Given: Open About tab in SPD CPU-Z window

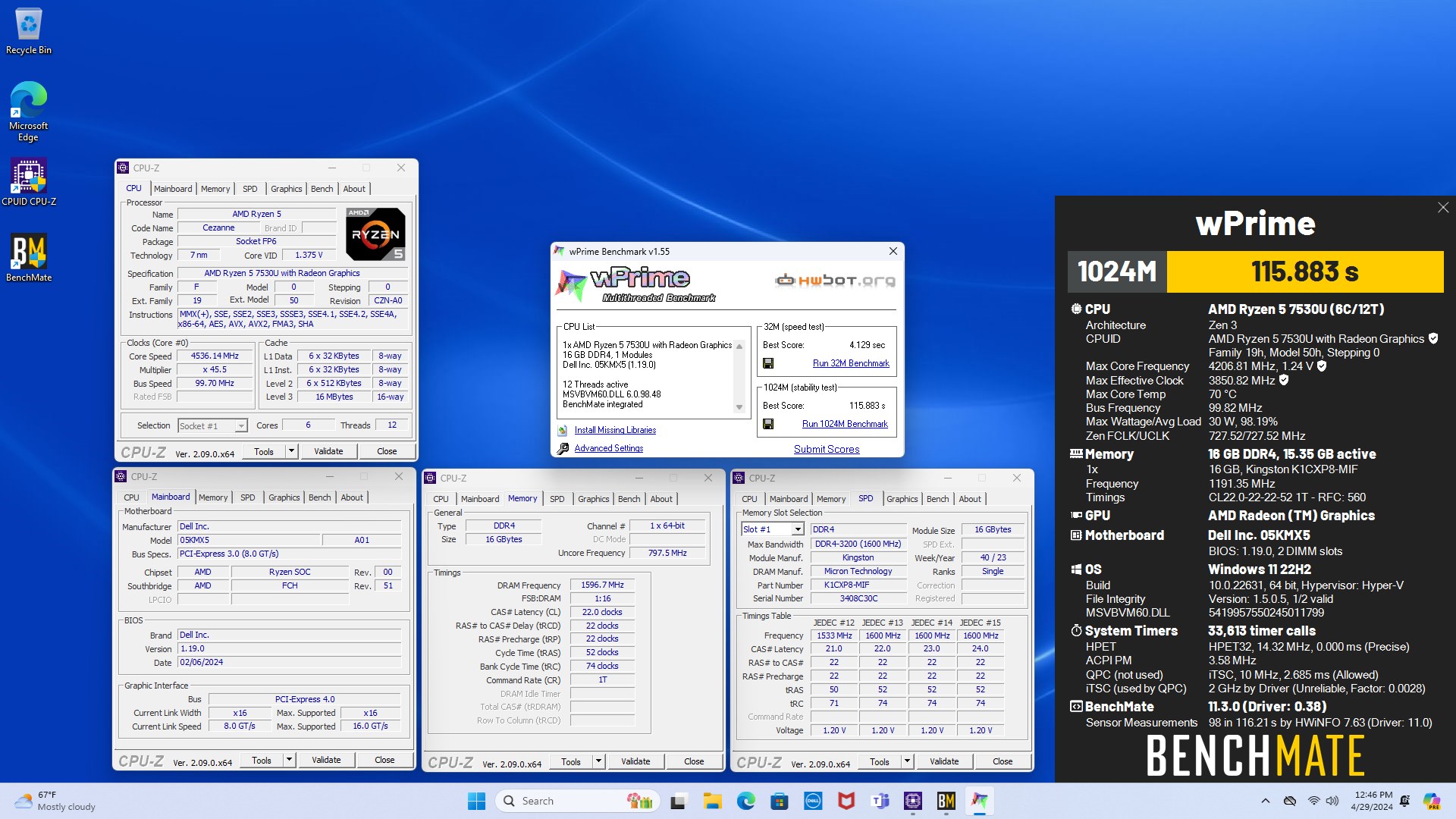Looking at the screenshot, I should point(970,499).
